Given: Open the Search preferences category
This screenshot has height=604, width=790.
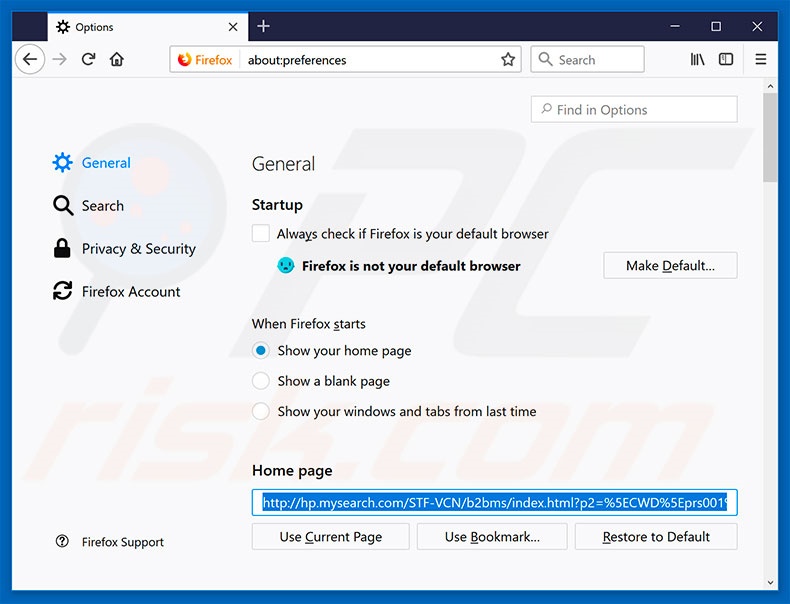Looking at the screenshot, I should point(102,206).
